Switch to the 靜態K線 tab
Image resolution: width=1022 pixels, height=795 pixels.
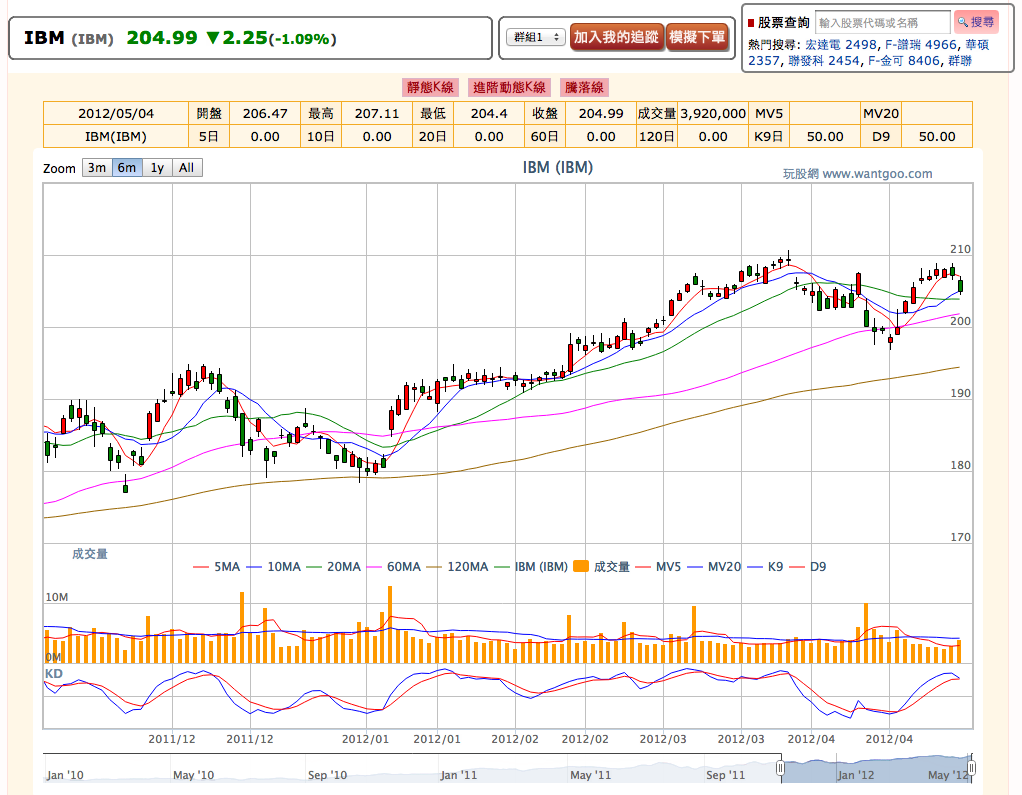[x=430, y=87]
